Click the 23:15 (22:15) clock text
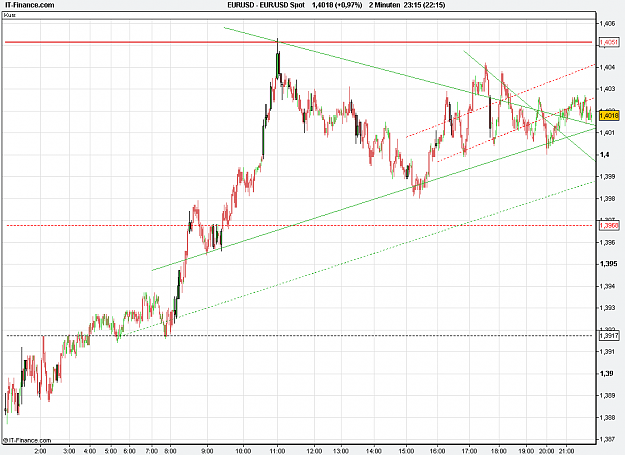 tap(424, 5)
